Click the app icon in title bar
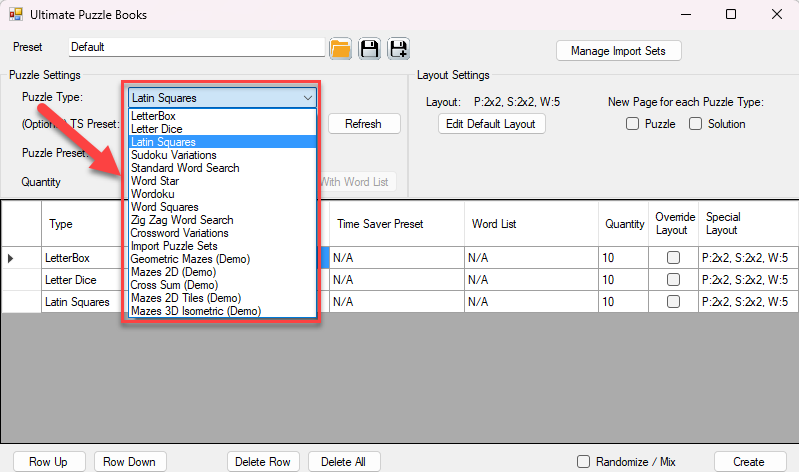Image resolution: width=799 pixels, height=472 pixels. pos(15,15)
